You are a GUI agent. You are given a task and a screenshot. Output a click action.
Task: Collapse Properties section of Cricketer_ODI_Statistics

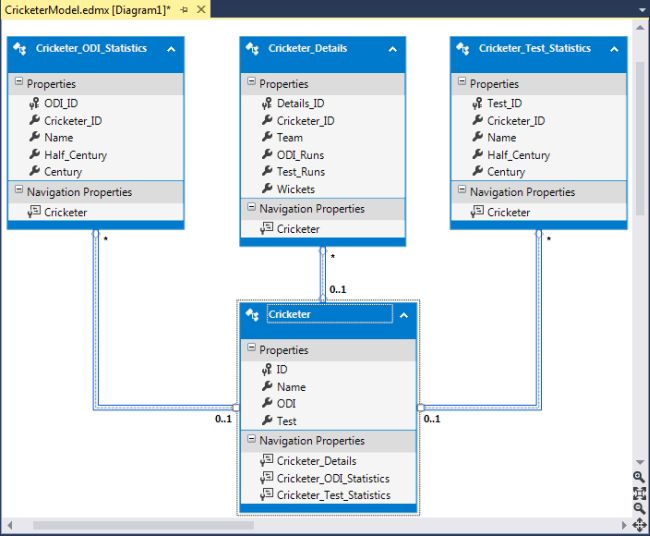click(x=18, y=83)
